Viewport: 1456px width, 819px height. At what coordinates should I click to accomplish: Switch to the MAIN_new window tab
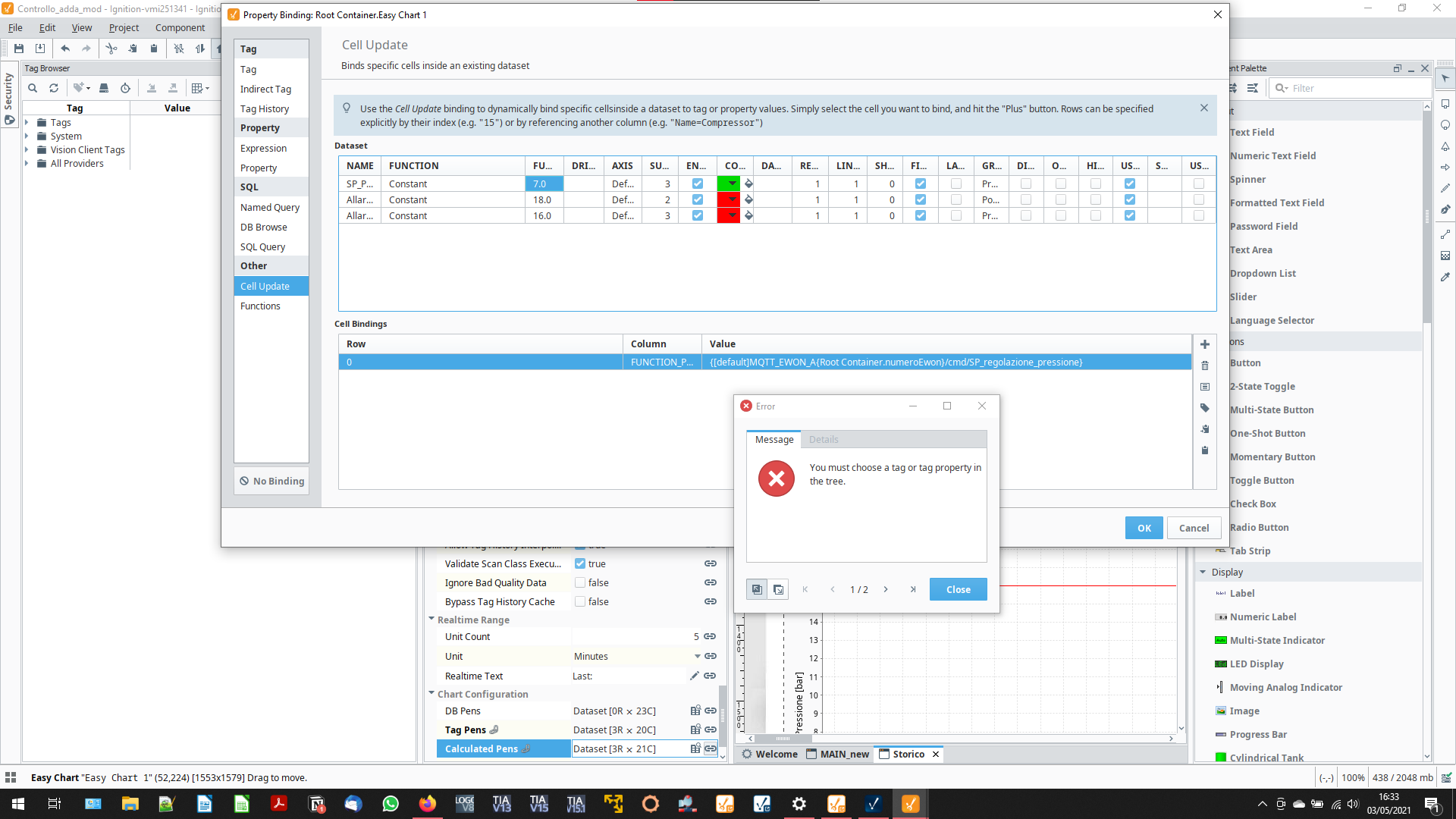(837, 754)
